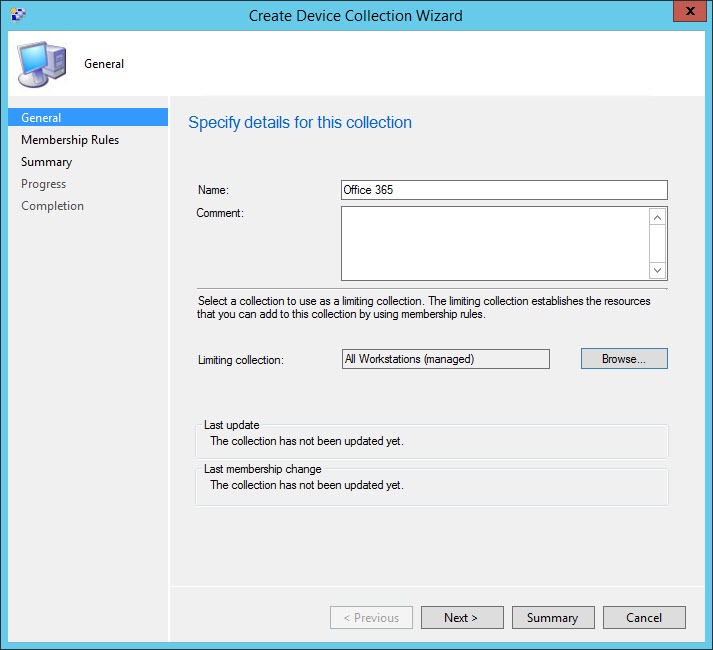This screenshot has height=650, width=713.
Task: Click the Comment box vertical scrollbar track
Action: 657,243
